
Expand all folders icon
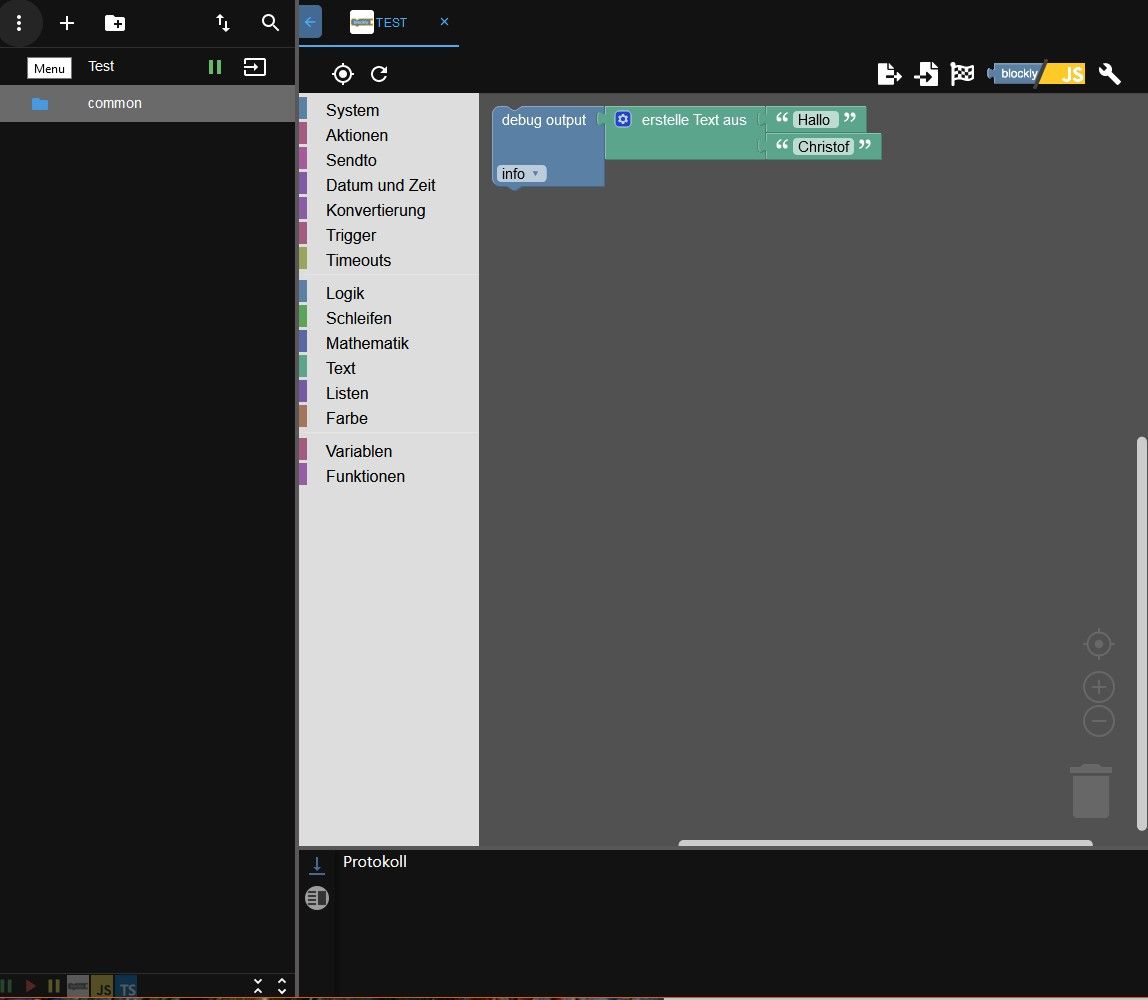pyautogui.click(x=282, y=986)
